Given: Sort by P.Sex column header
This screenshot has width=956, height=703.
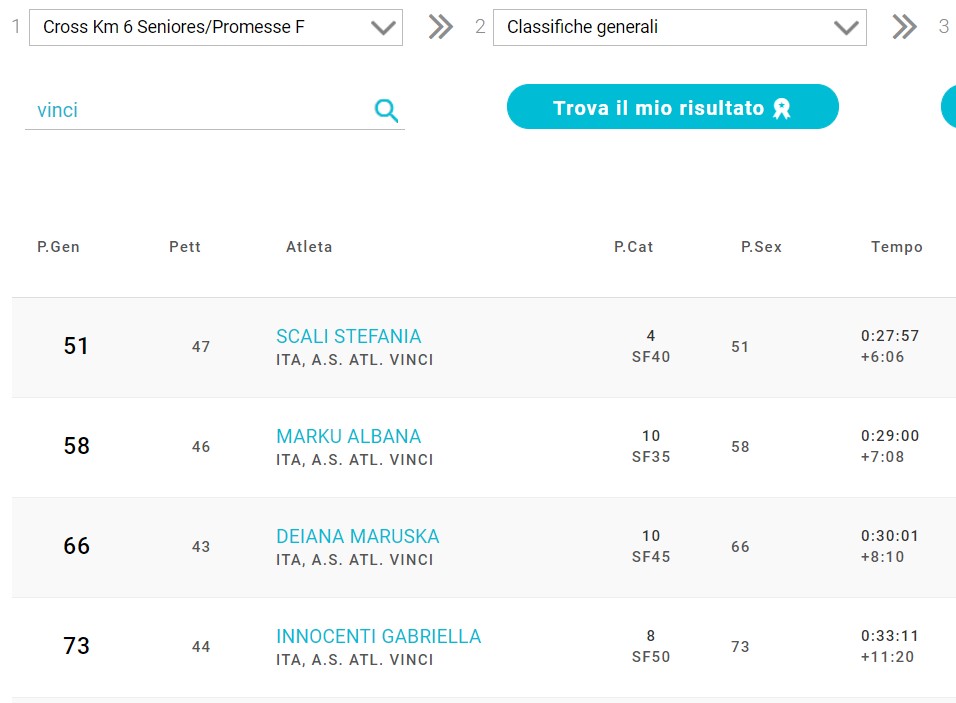Looking at the screenshot, I should coord(761,247).
